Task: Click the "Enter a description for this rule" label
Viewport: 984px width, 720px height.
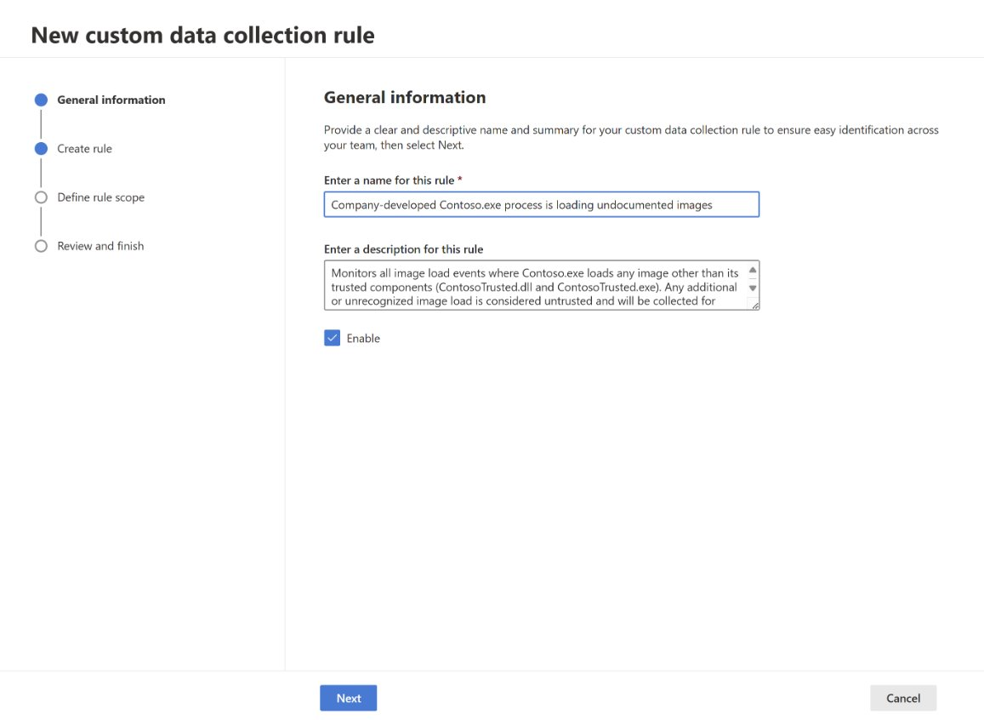Action: [x=403, y=249]
